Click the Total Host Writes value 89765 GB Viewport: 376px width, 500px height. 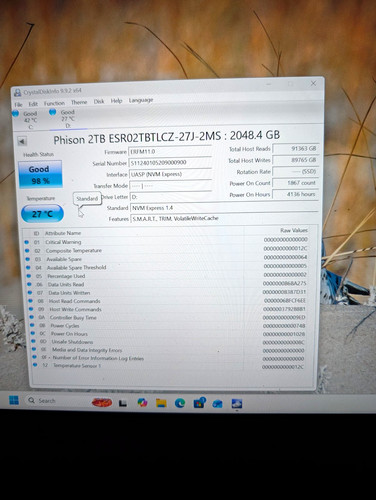295,160
